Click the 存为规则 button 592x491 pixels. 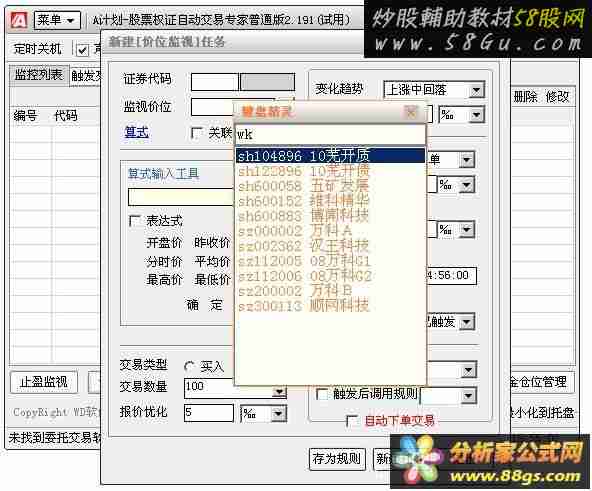pyautogui.click(x=337, y=459)
